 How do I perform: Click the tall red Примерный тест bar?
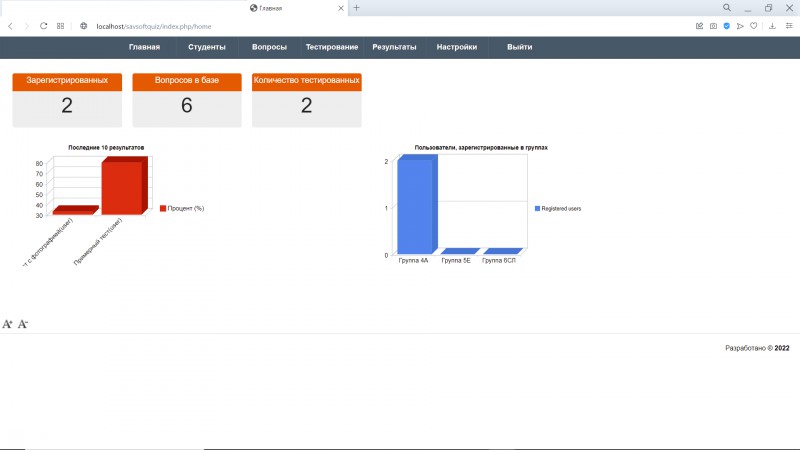point(124,186)
